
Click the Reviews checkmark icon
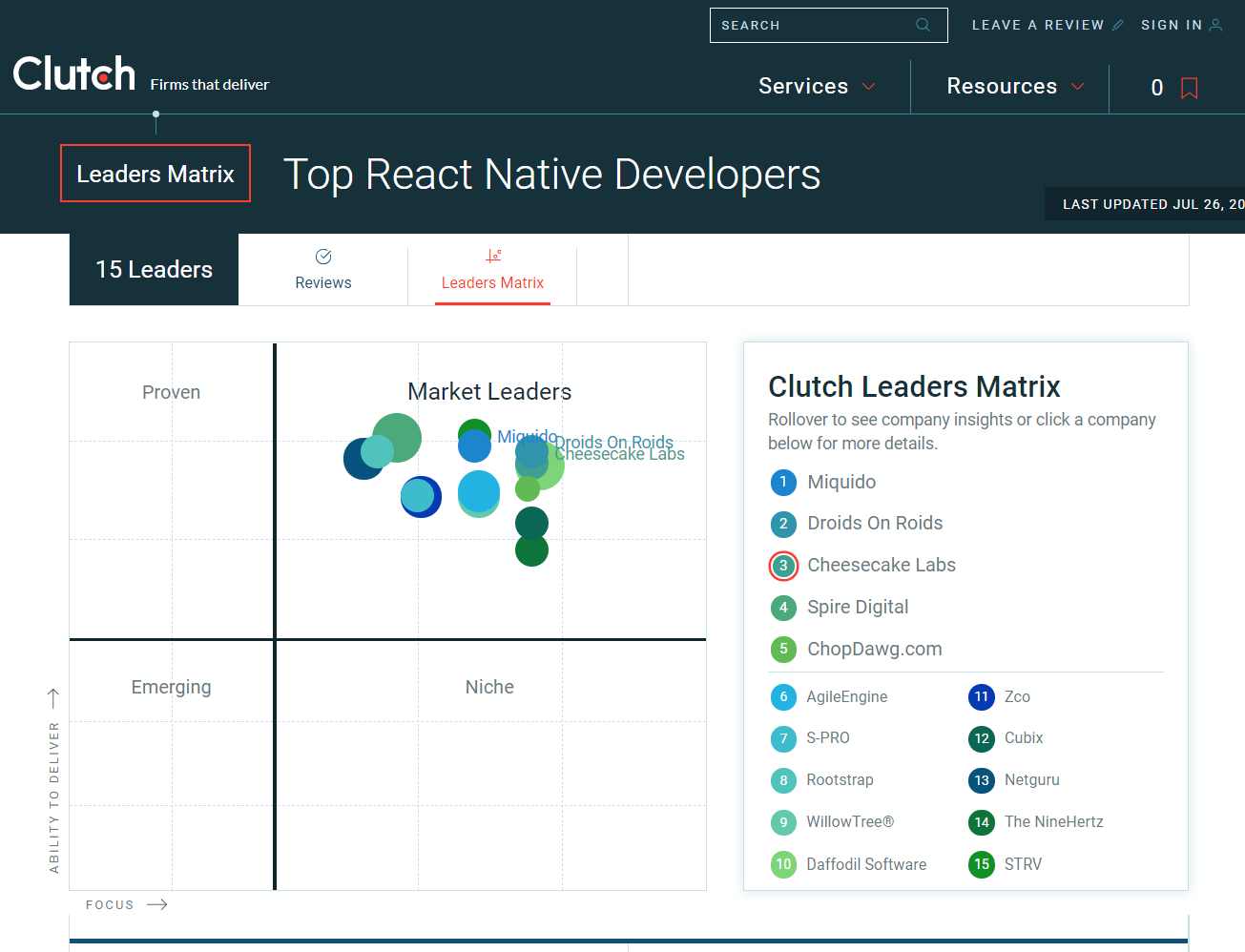pos(323,257)
